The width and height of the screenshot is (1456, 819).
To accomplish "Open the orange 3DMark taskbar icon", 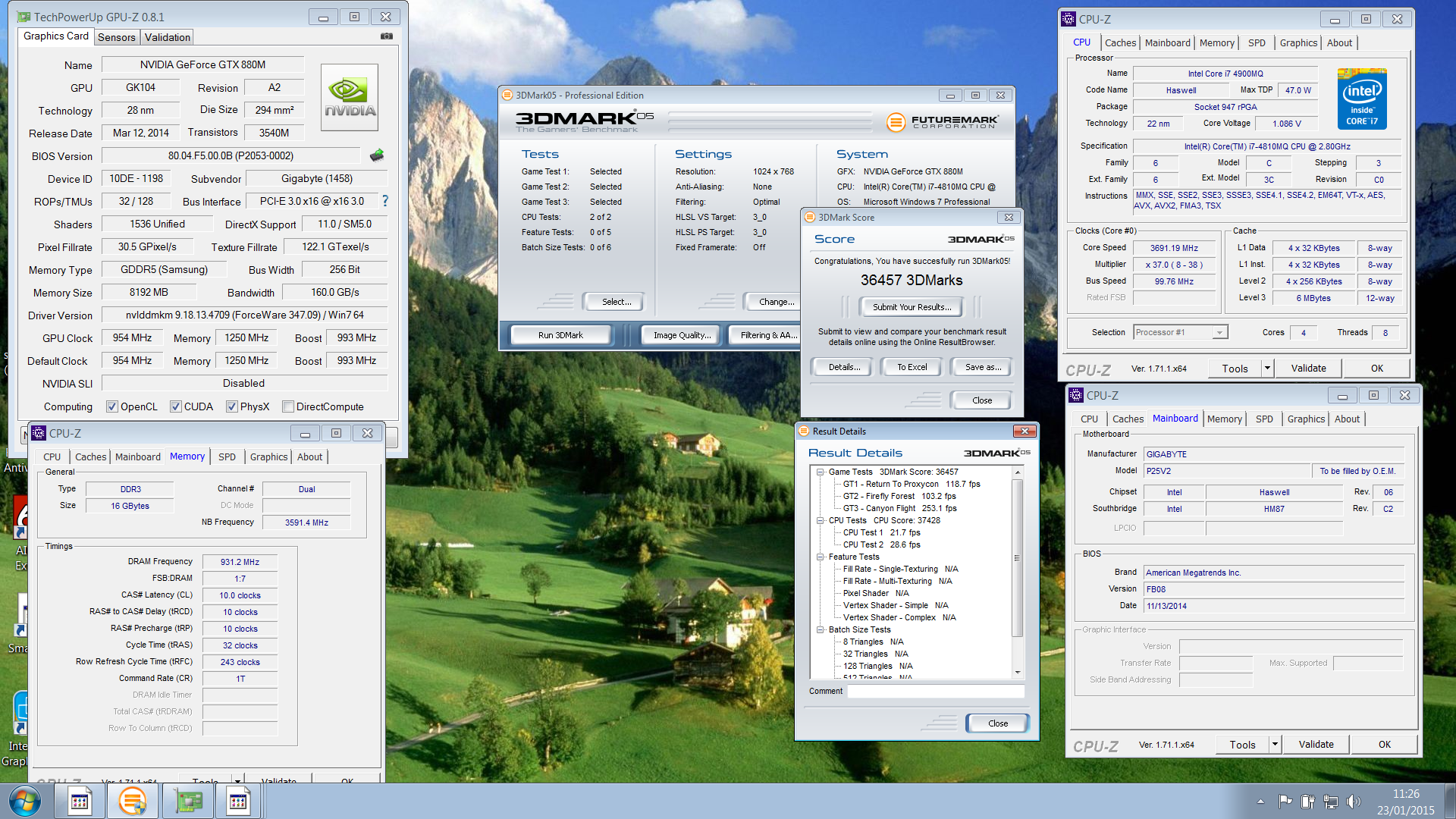I will tap(132, 801).
